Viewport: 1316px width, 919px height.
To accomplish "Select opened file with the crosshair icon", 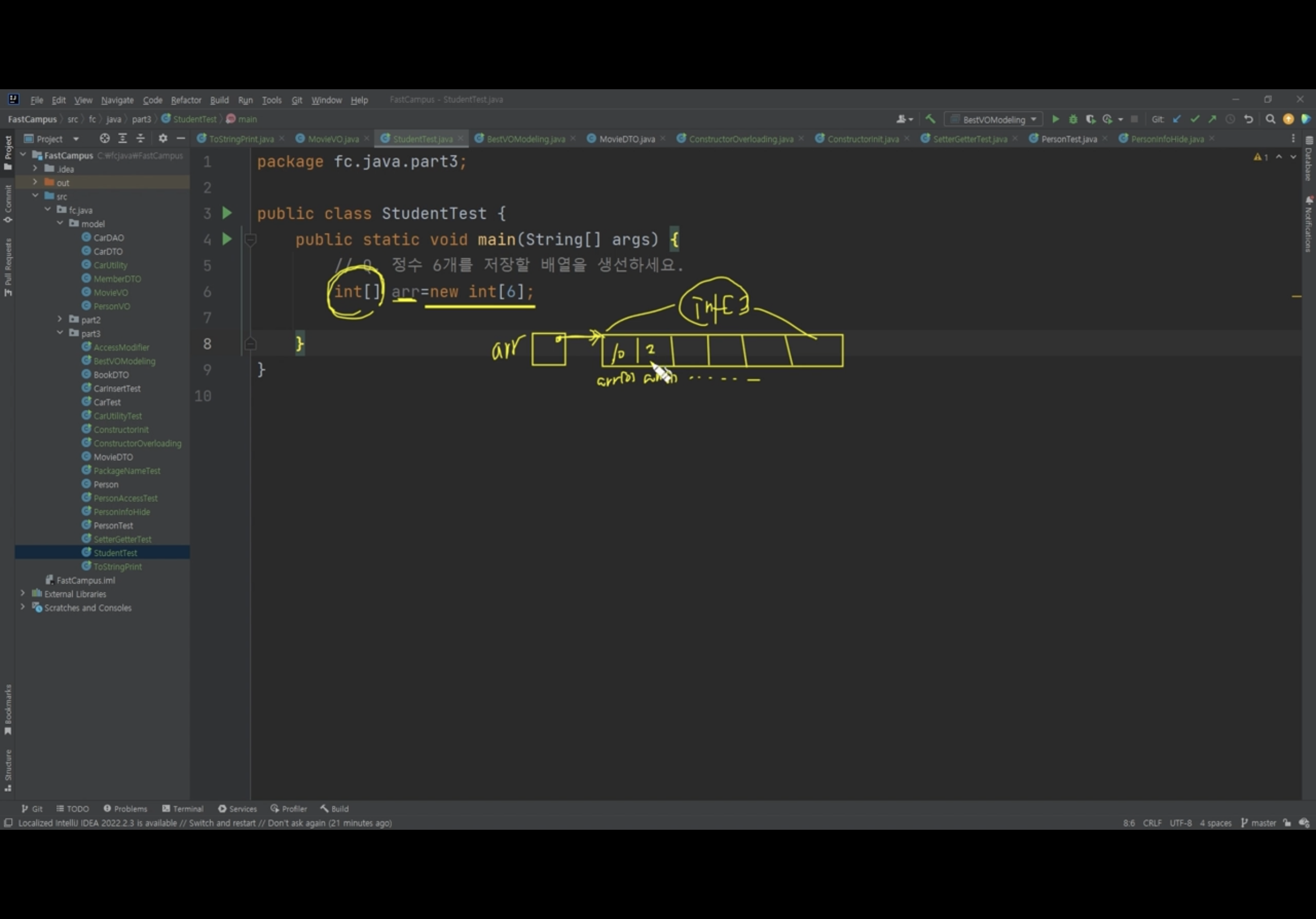I will (x=104, y=138).
